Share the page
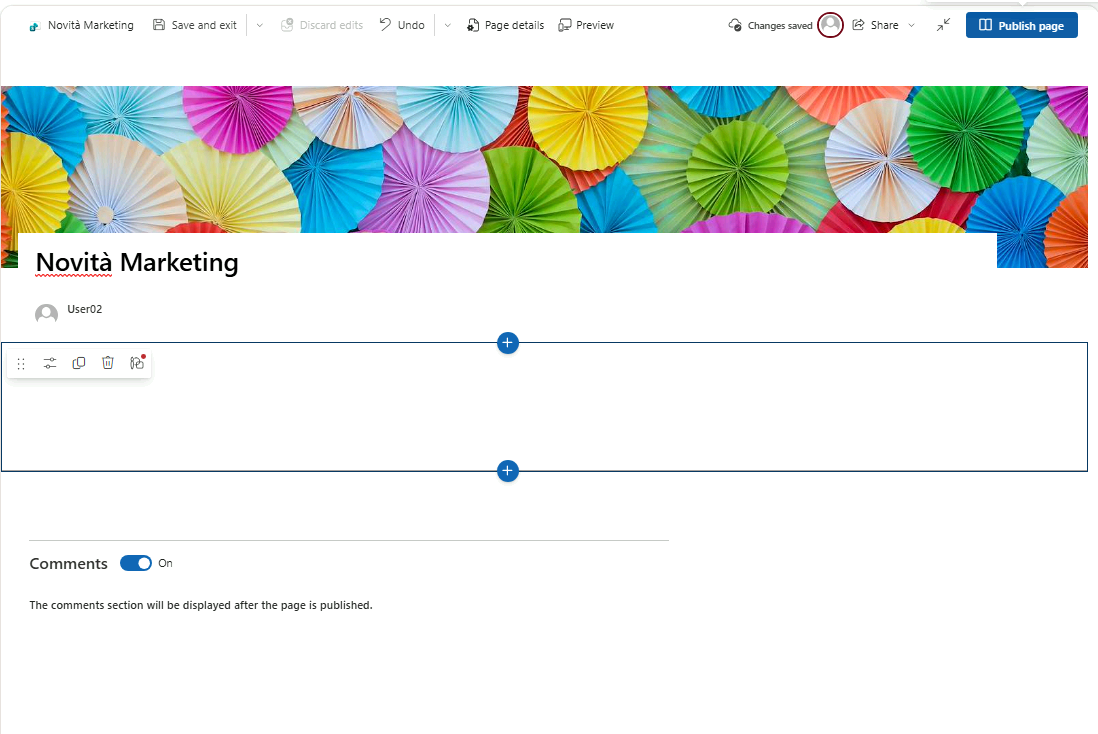This screenshot has width=1098, height=734. click(x=875, y=25)
